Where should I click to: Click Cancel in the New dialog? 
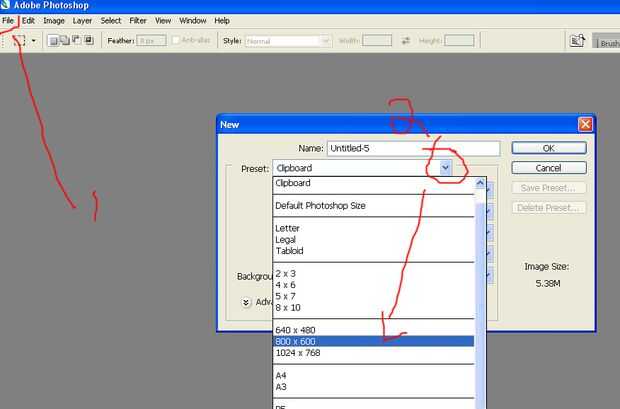(x=549, y=168)
